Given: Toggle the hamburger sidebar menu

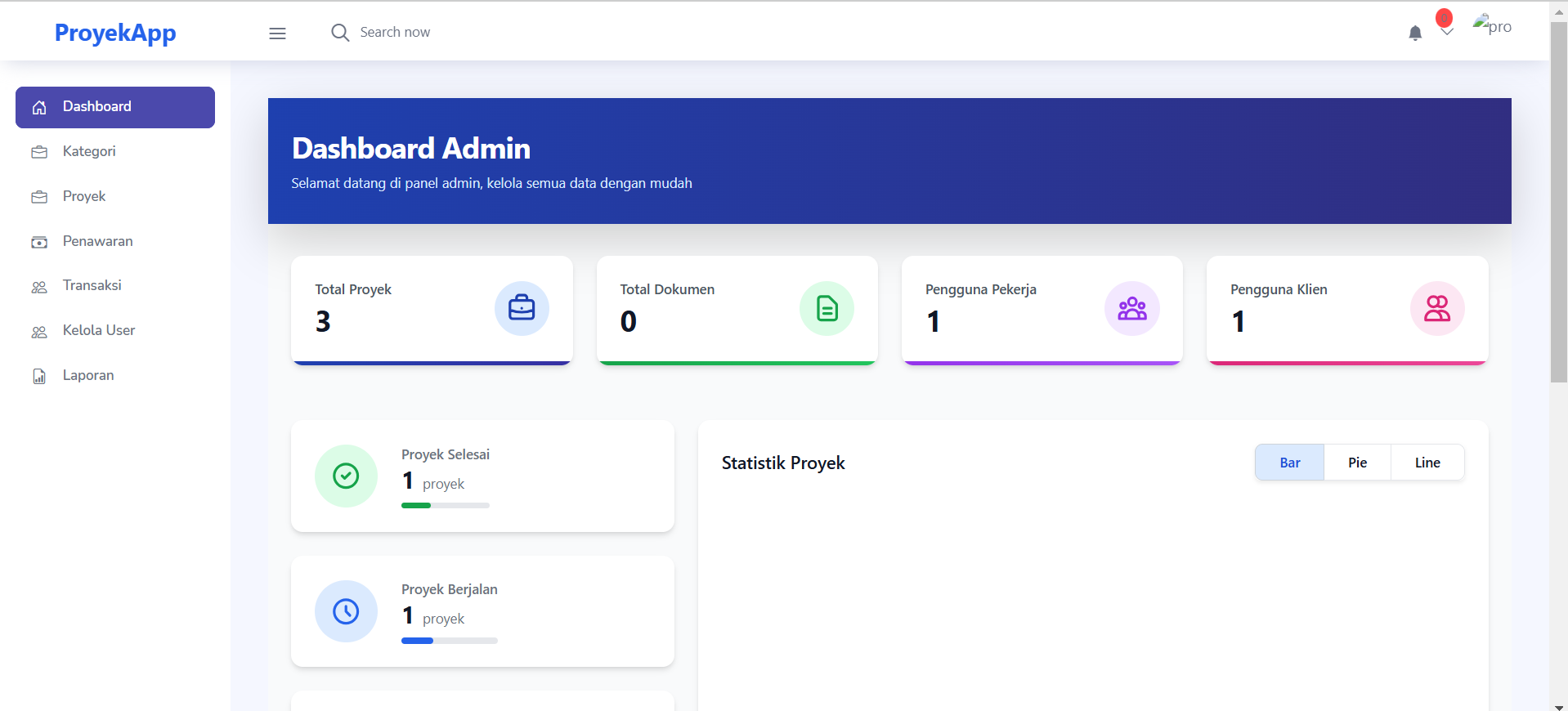Looking at the screenshot, I should point(277,34).
